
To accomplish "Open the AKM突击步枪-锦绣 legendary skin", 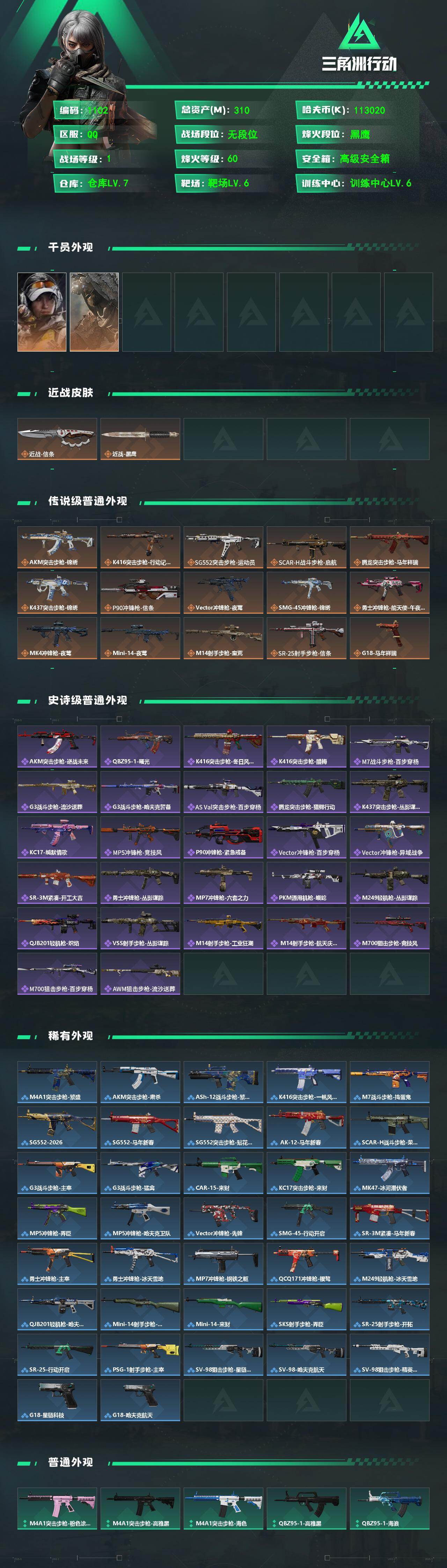I will pos(57,547).
